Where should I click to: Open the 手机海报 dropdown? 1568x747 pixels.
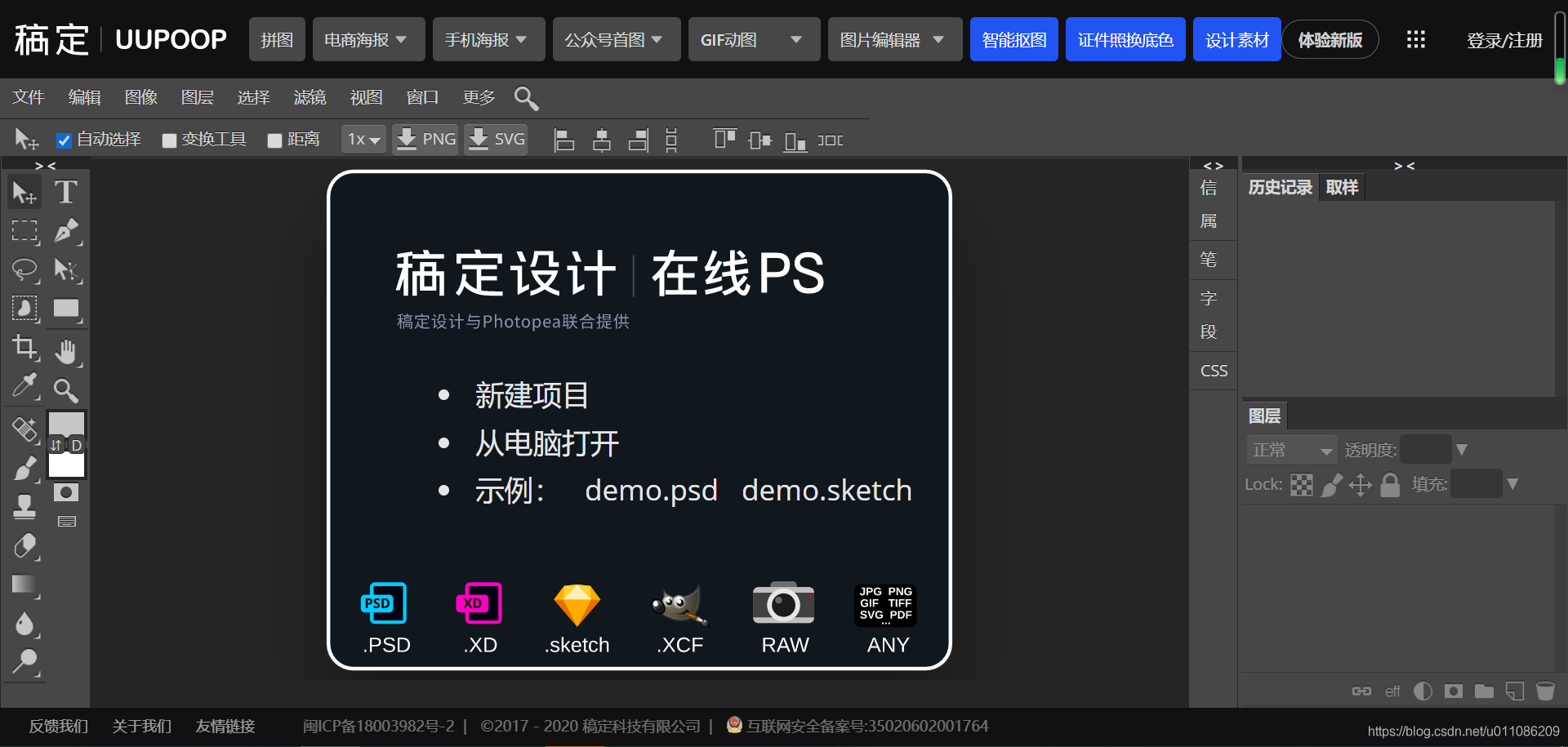(x=488, y=40)
